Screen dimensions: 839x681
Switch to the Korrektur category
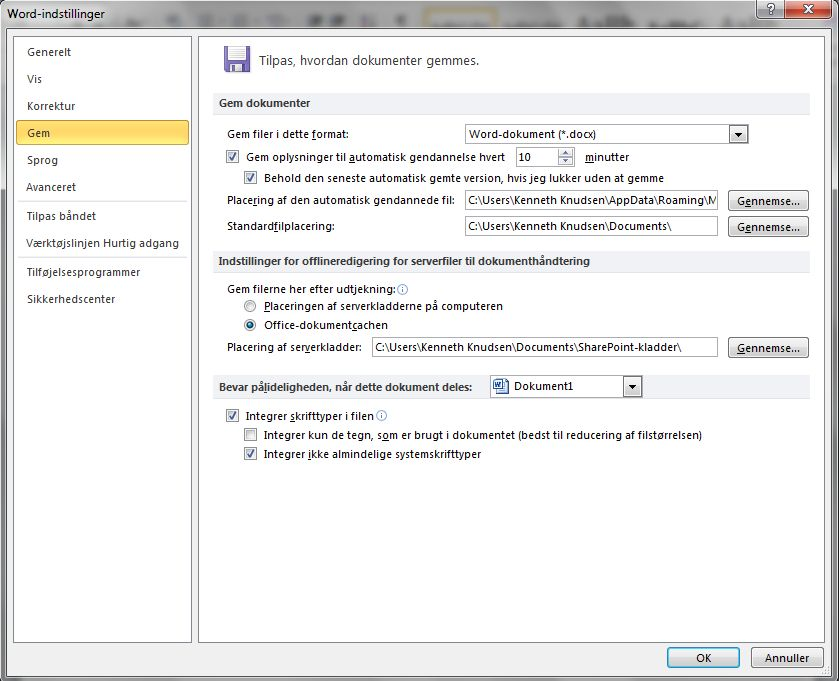coord(51,106)
